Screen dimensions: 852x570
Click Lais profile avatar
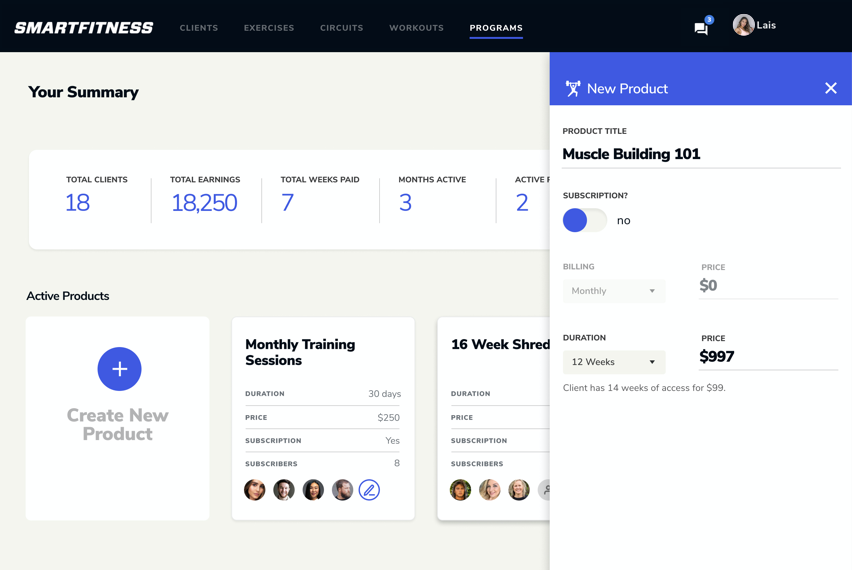click(x=743, y=25)
